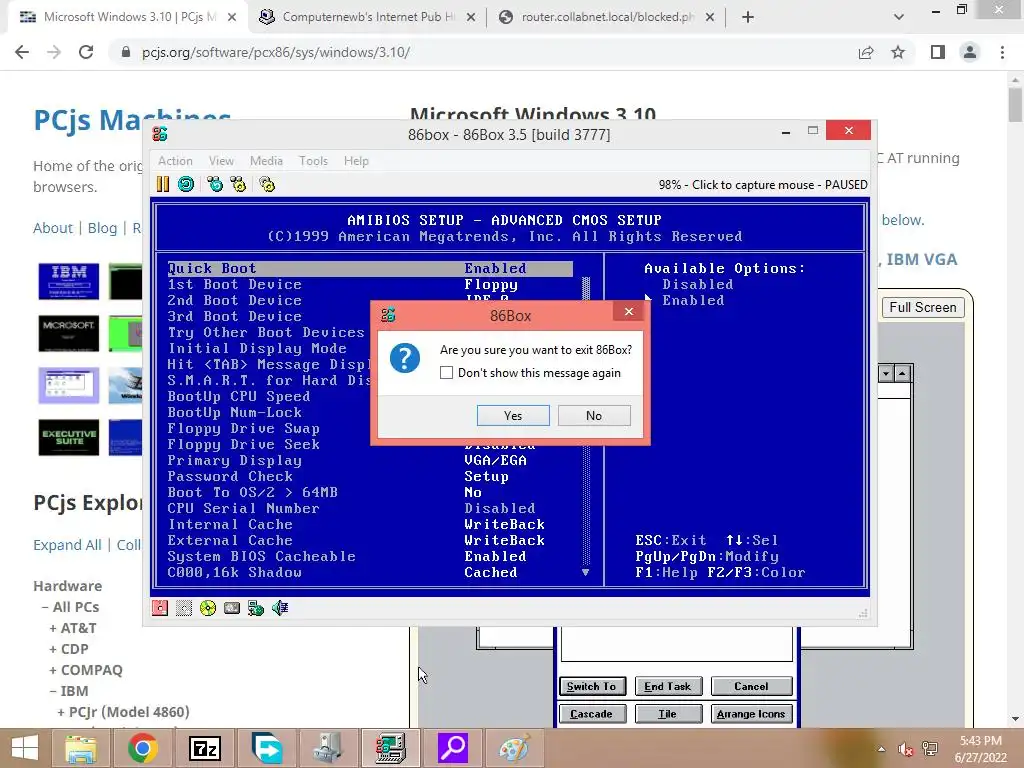The height and width of the screenshot is (768, 1024).
Task: Expand the CDP tree item
Action: point(69,649)
